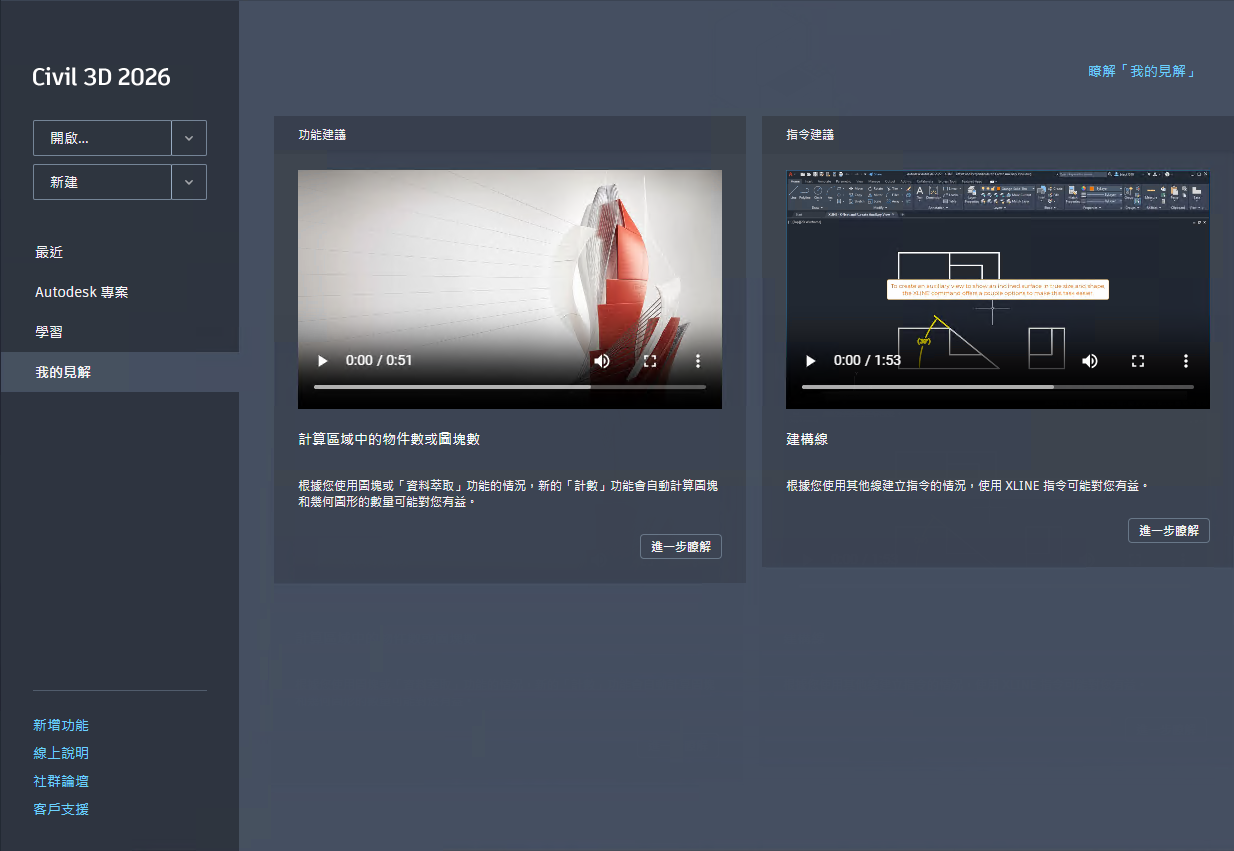Click the 功能建議 card header

pyautogui.click(x=510, y=135)
